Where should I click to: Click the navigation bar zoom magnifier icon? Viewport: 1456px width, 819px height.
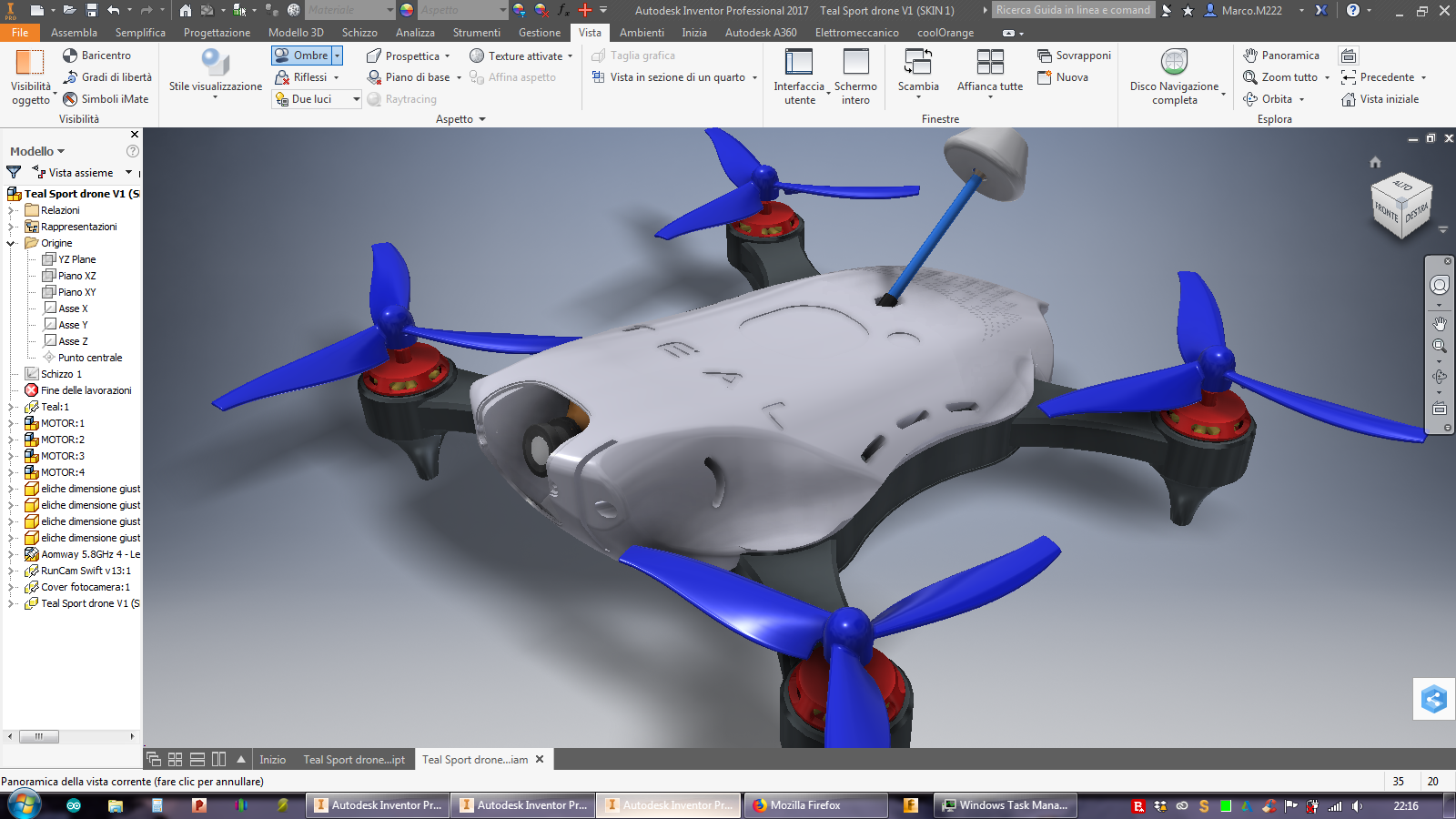1440,346
